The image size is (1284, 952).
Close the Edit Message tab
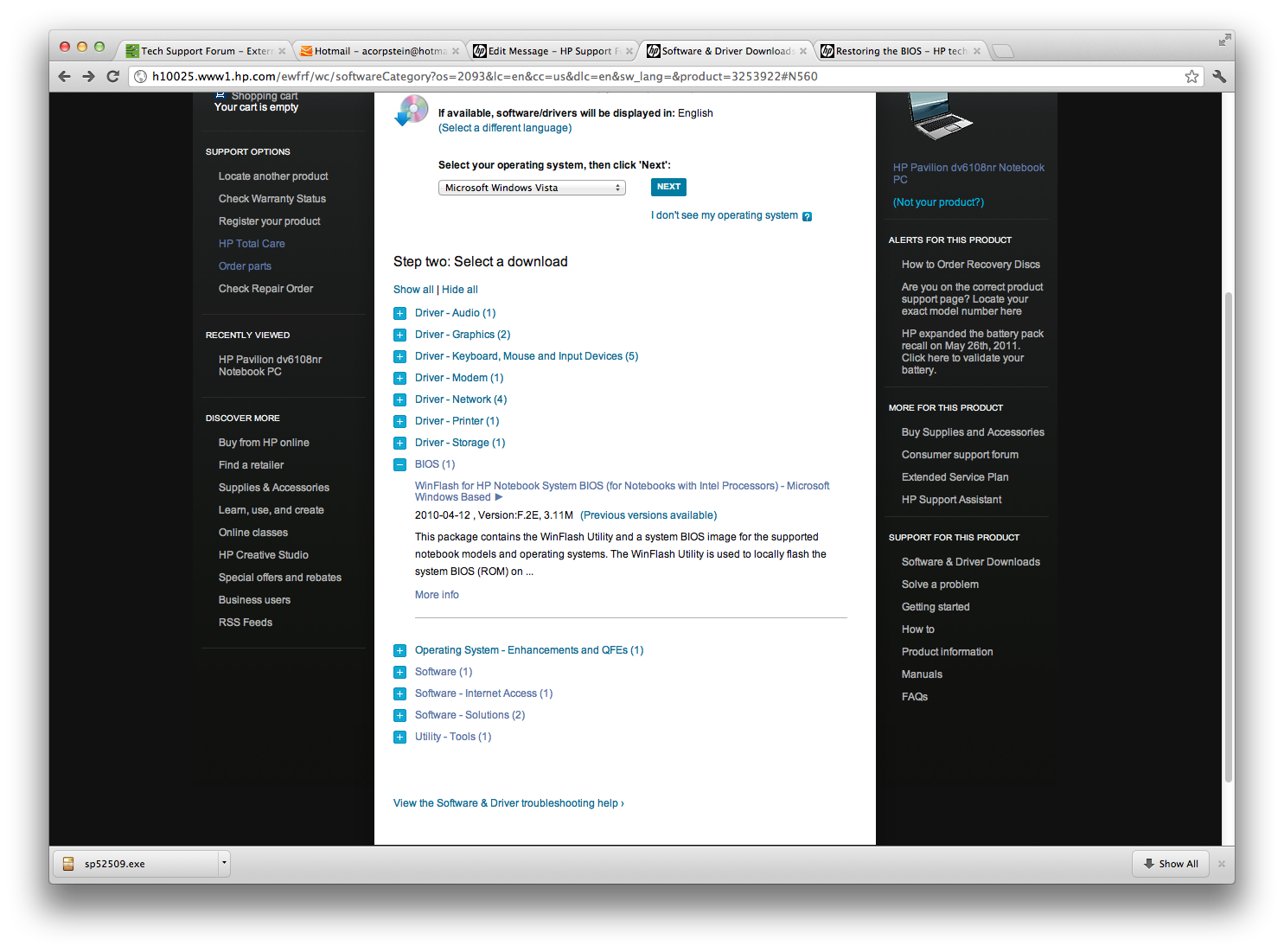pyautogui.click(x=629, y=51)
